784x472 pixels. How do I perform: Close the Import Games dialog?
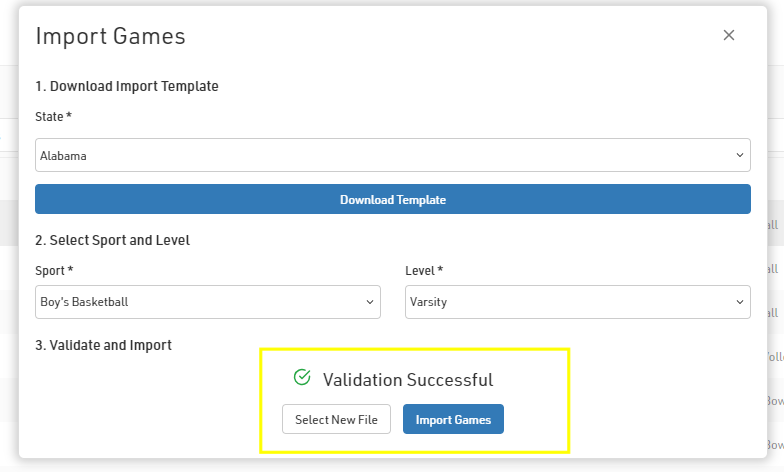pos(729,35)
